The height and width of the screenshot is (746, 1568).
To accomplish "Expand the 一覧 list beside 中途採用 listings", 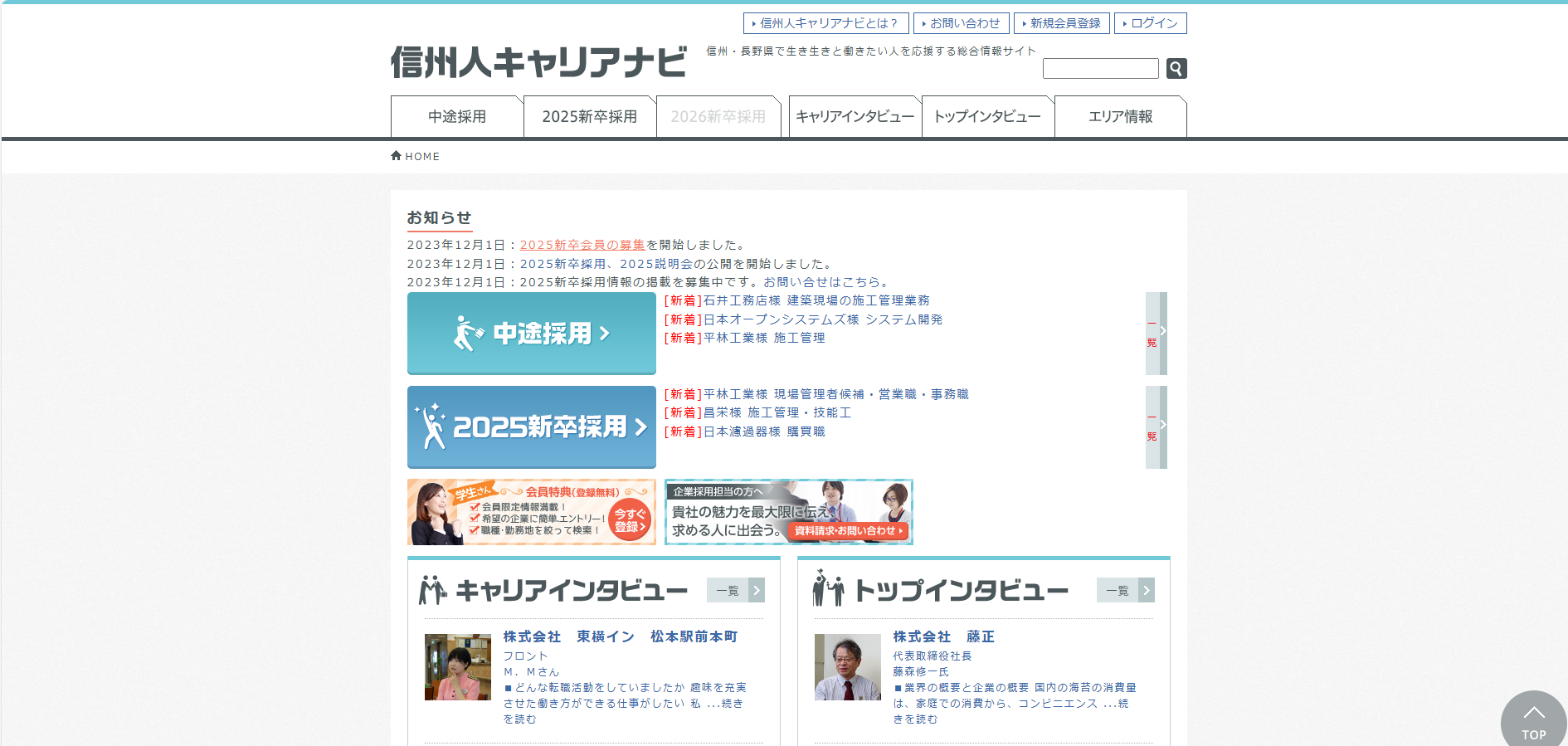I will click(1156, 333).
